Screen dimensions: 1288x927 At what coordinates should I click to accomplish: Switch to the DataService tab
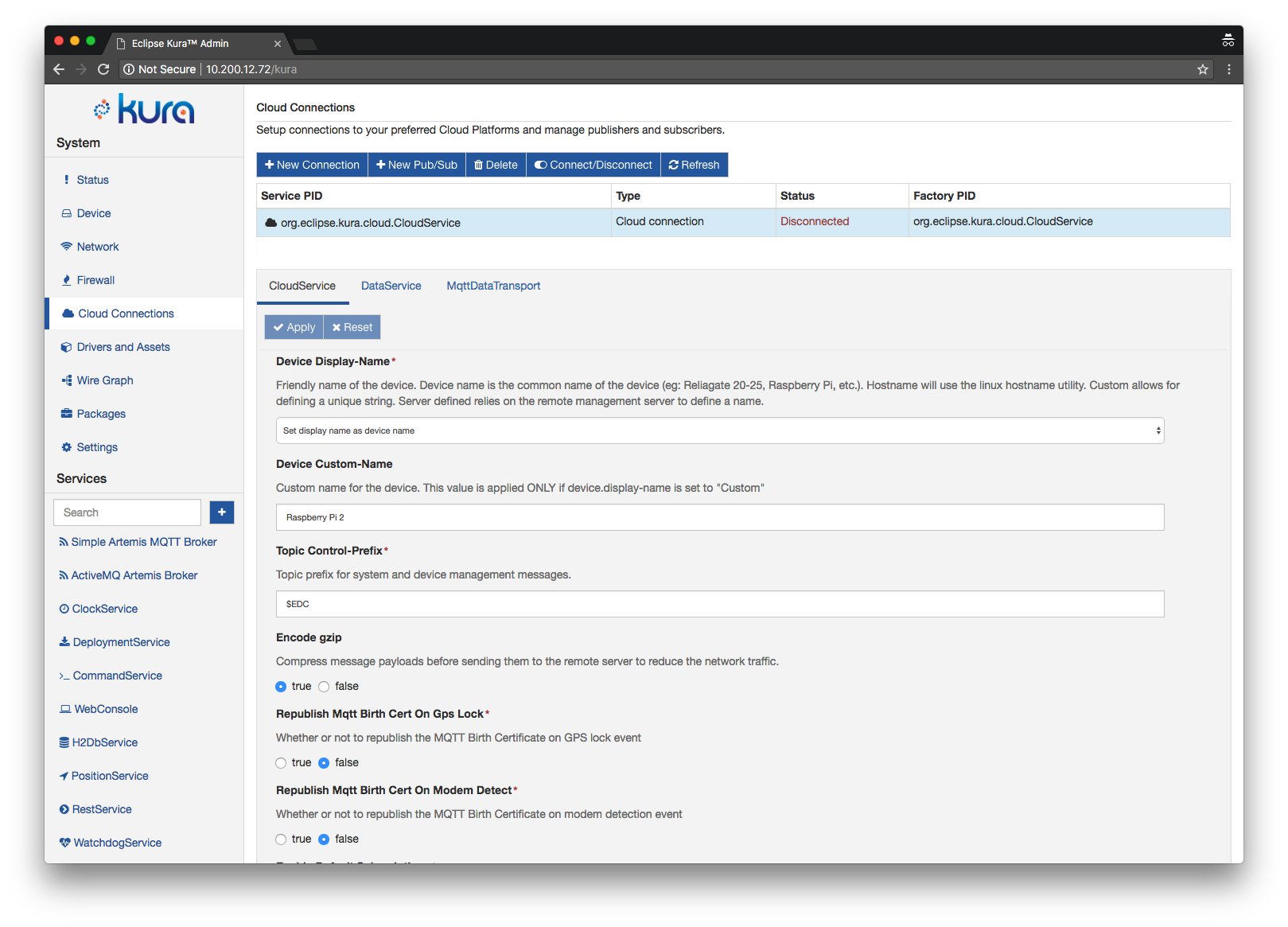pyautogui.click(x=391, y=286)
